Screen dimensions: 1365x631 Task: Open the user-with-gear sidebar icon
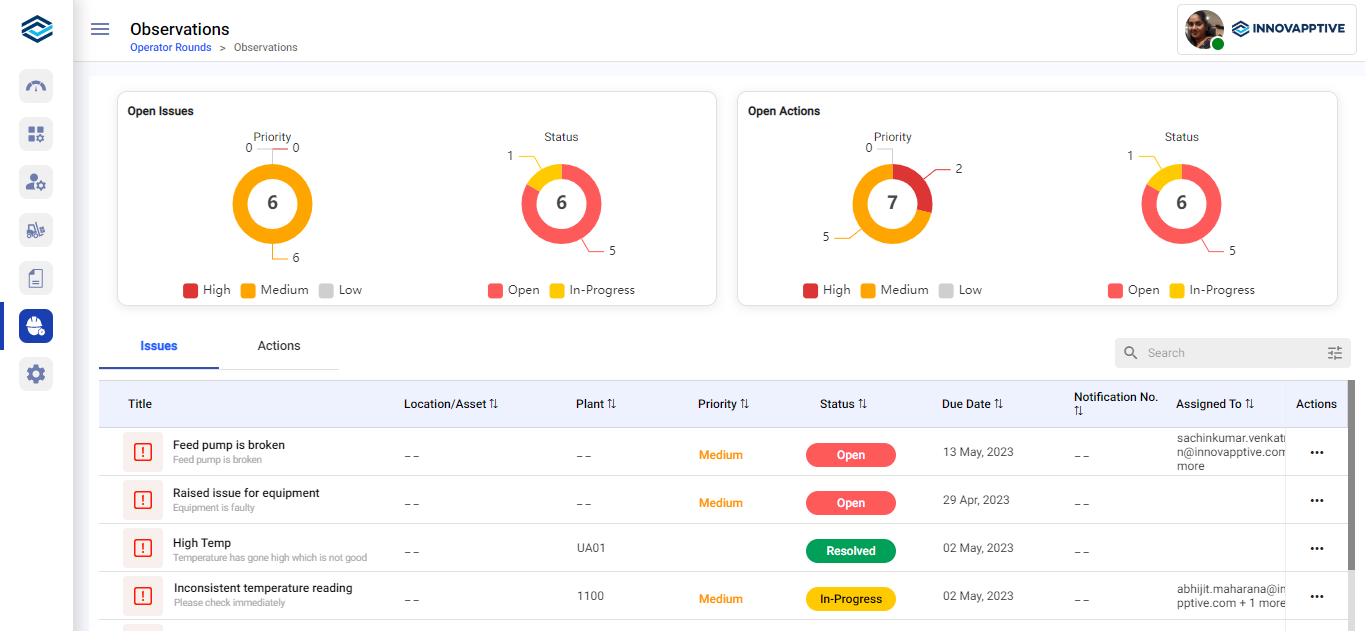point(36,182)
